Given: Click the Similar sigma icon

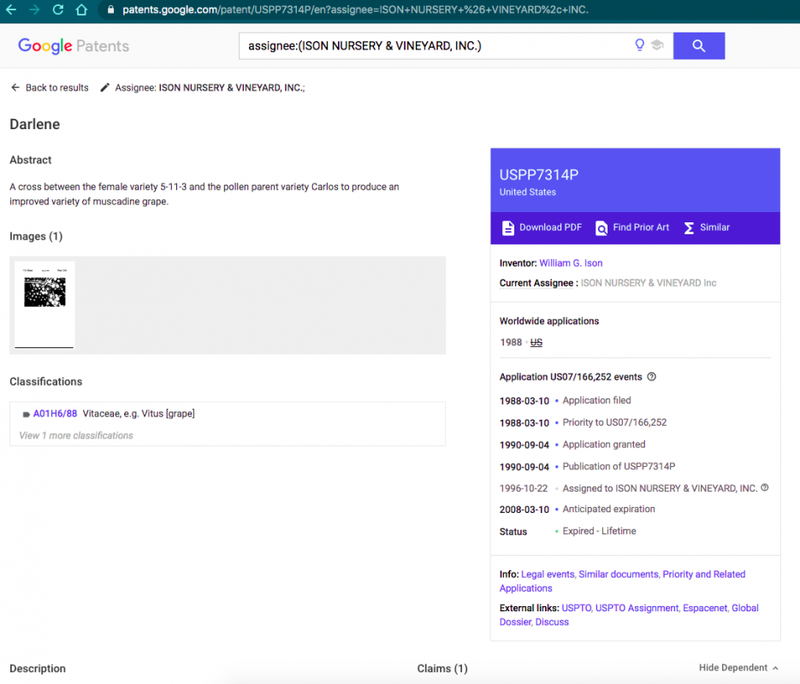Looking at the screenshot, I should pyautogui.click(x=689, y=228).
